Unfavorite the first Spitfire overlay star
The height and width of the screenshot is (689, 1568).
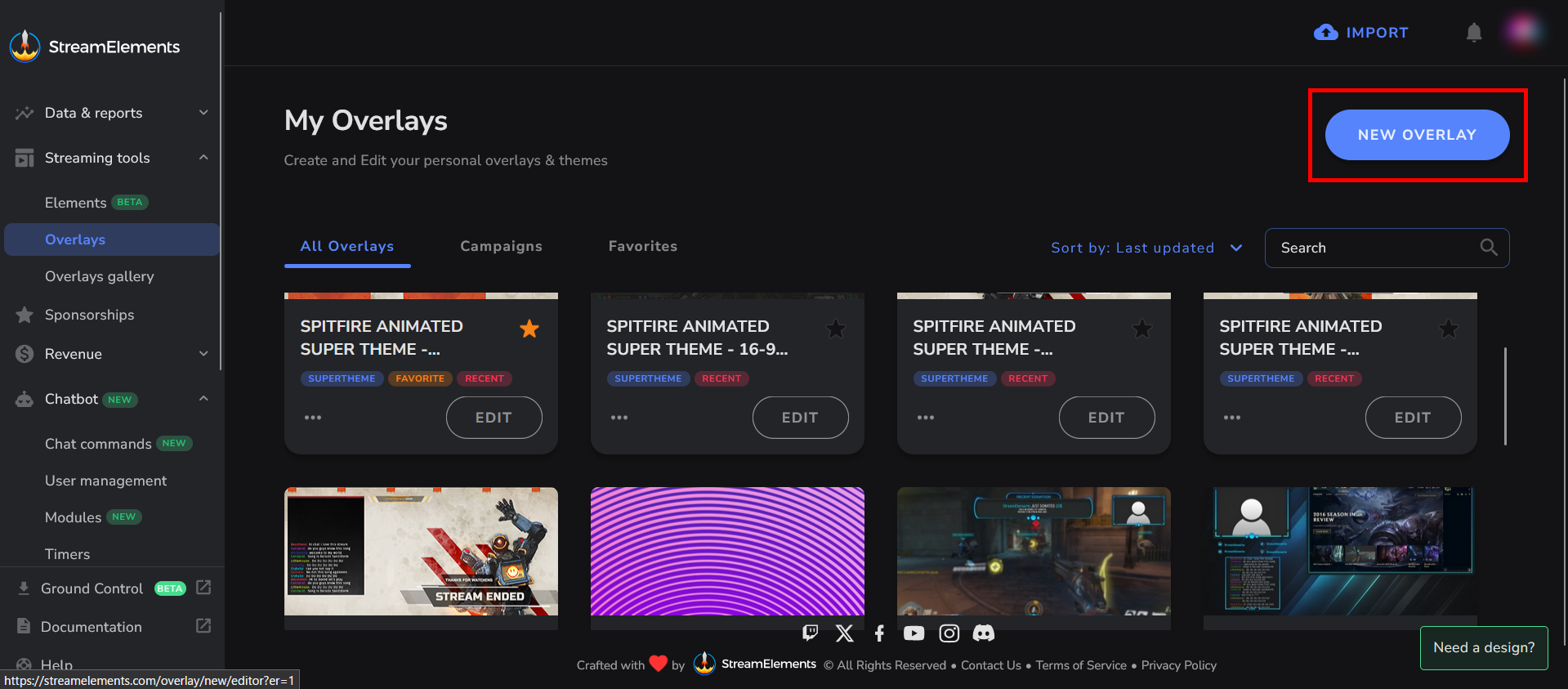[x=529, y=329]
